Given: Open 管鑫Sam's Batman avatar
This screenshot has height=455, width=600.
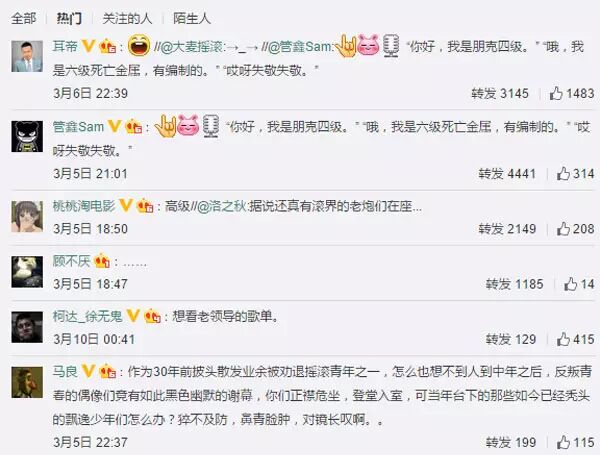Looking at the screenshot, I should [27, 136].
